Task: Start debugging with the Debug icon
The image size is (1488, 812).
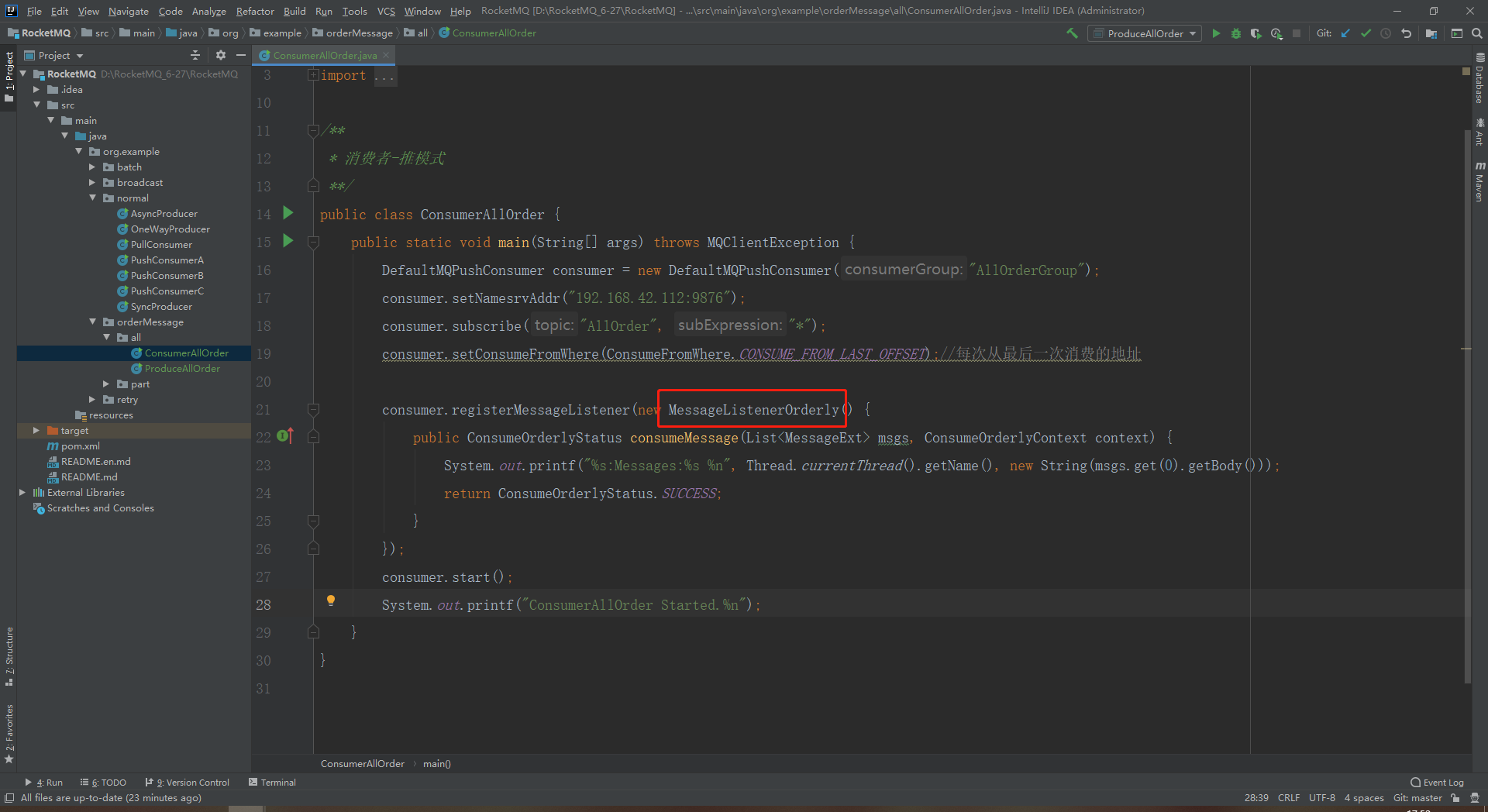Action: [x=1235, y=33]
